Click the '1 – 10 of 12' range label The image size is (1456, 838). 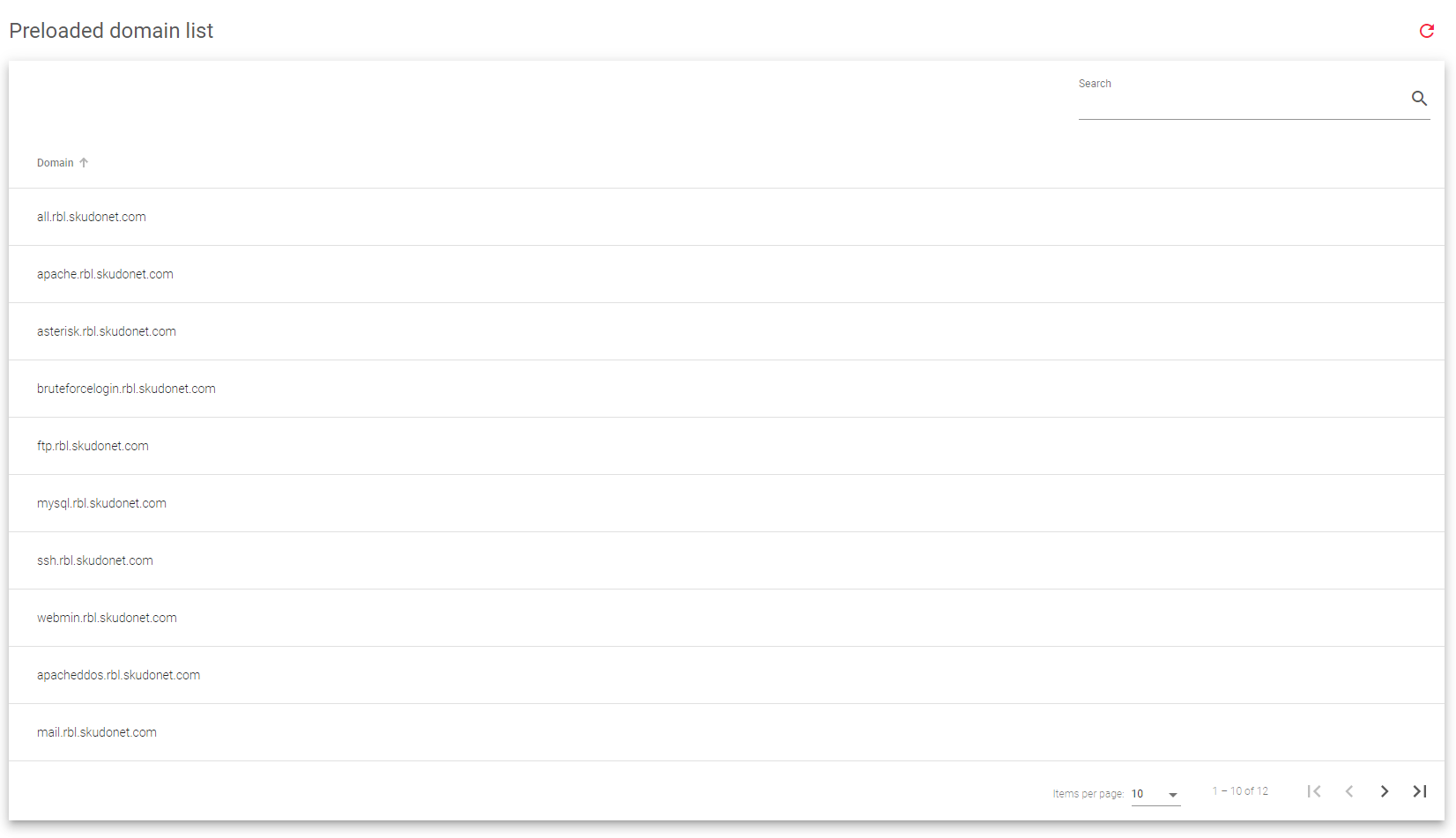coord(1240,791)
